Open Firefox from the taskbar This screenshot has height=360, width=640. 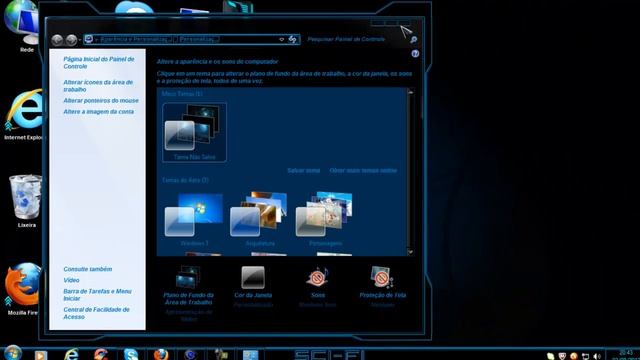[161, 354]
